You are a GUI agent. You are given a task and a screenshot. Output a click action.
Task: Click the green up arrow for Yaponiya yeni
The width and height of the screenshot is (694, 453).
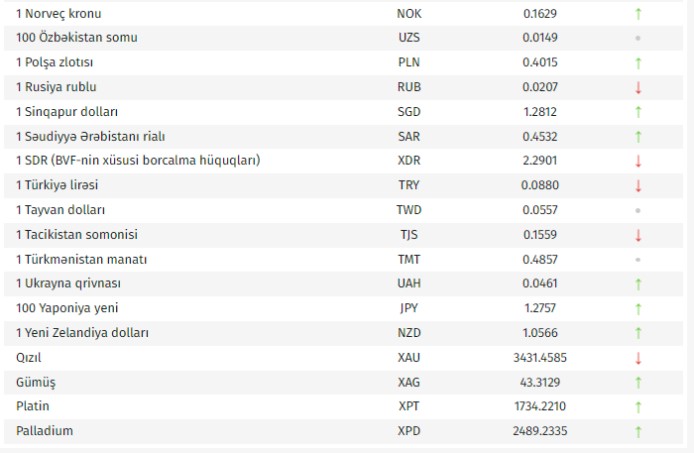tap(637, 309)
